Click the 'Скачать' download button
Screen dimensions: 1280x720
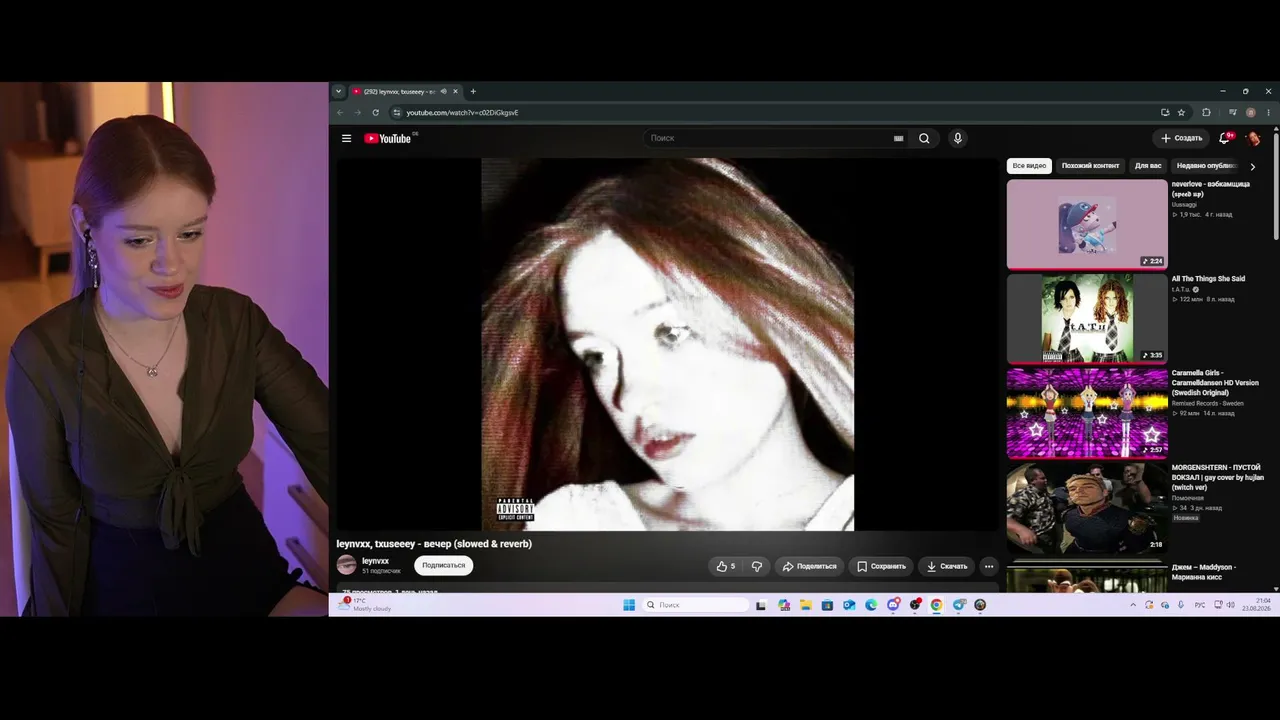947,566
